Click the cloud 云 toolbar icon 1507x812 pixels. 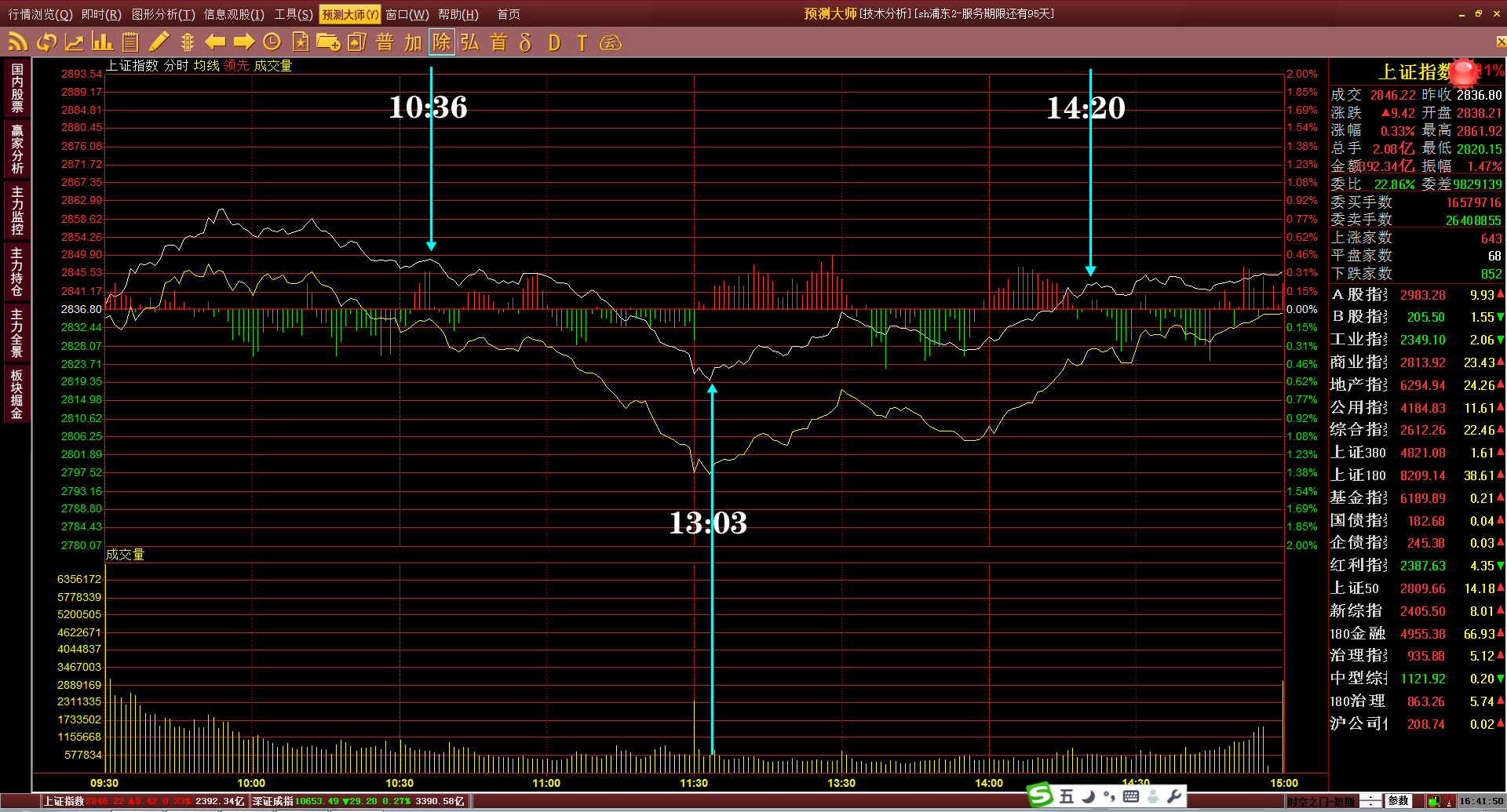[611, 42]
